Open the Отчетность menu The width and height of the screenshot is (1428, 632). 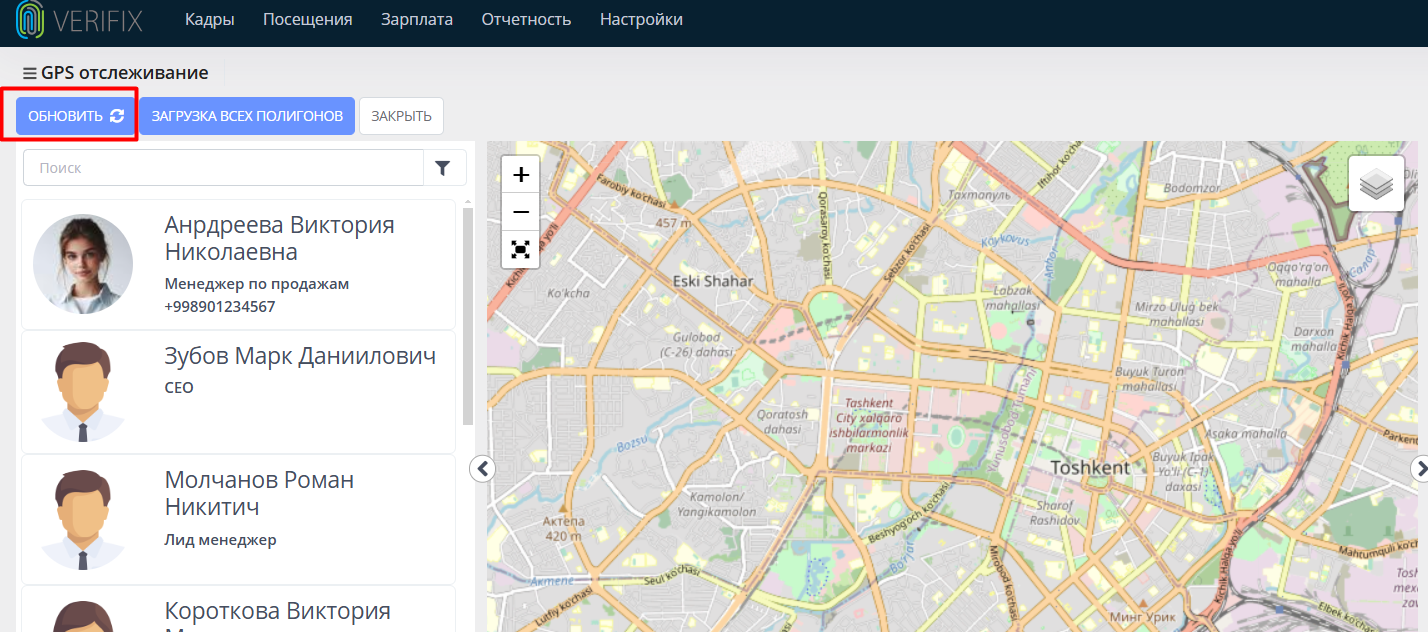526,20
